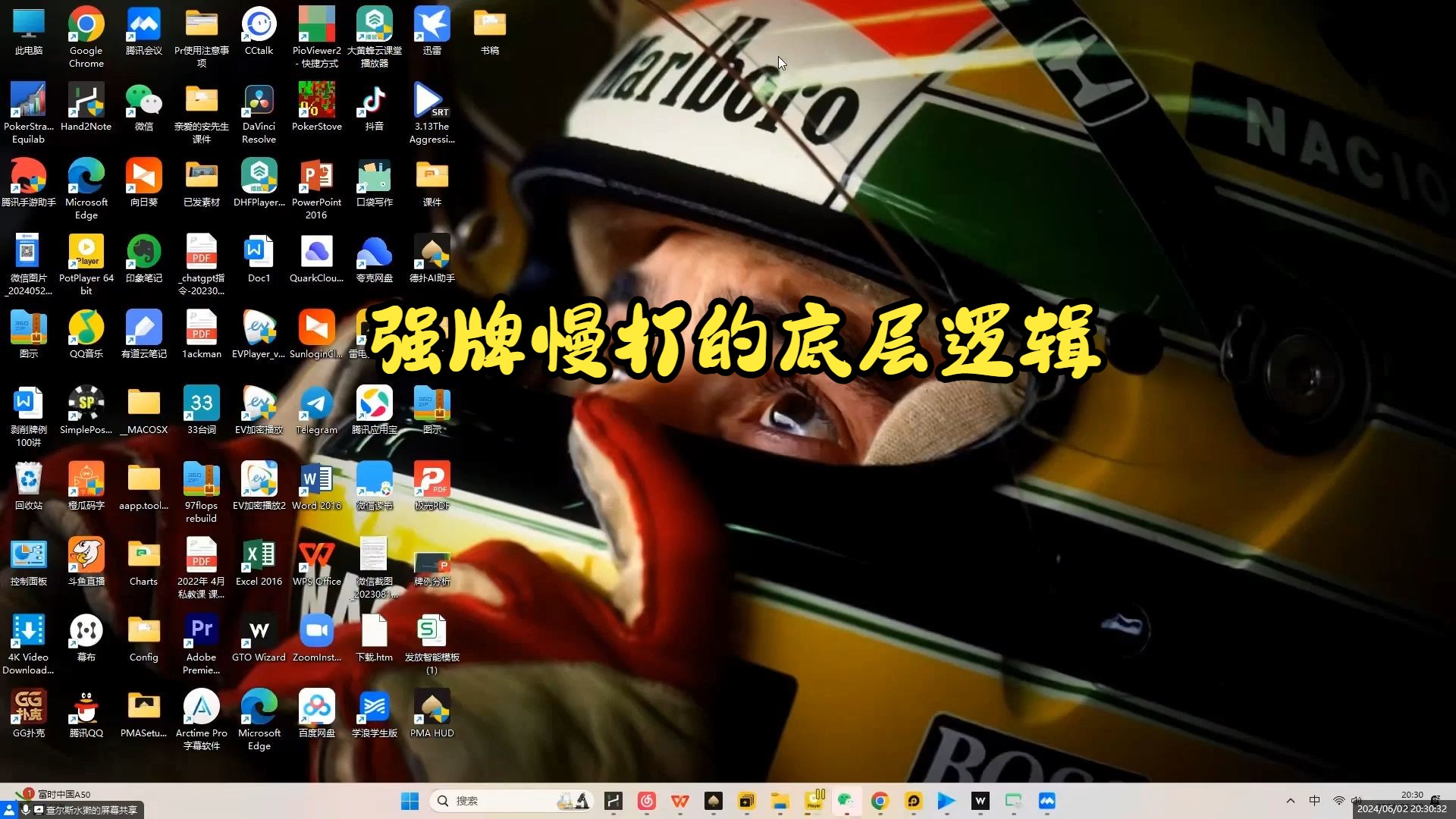Open the 控制面板 desktop icon
The width and height of the screenshot is (1456, 819).
[x=28, y=563]
